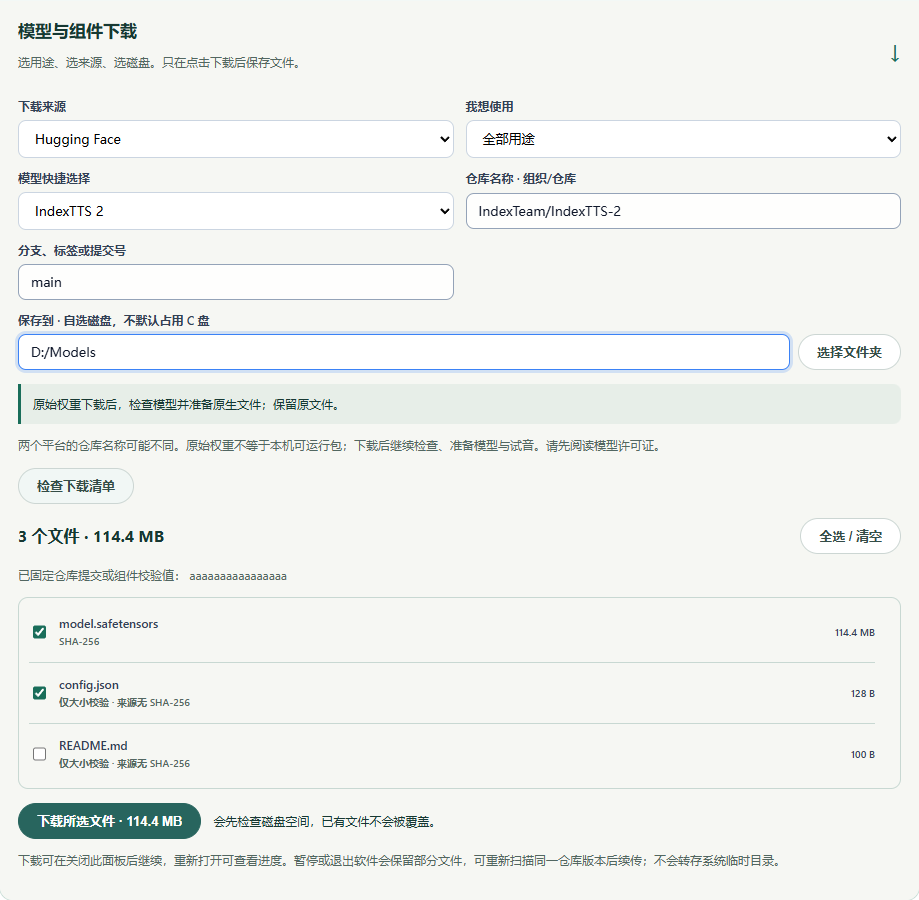Click the 下载所选文件 · 114.4 MB button

[110, 821]
